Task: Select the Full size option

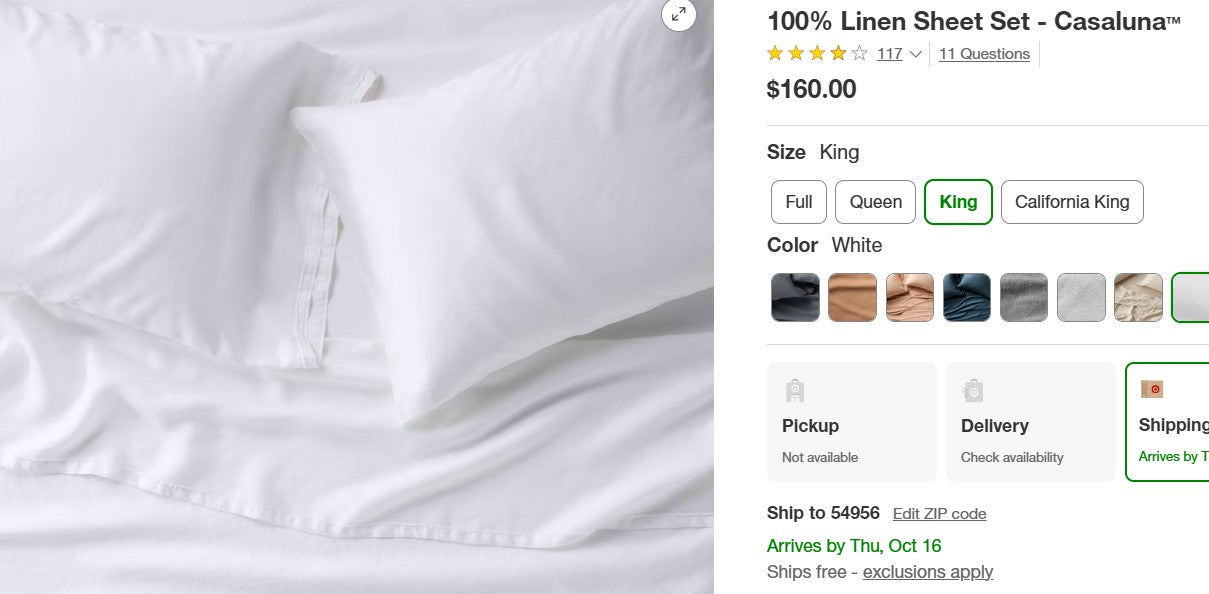Action: 798,201
